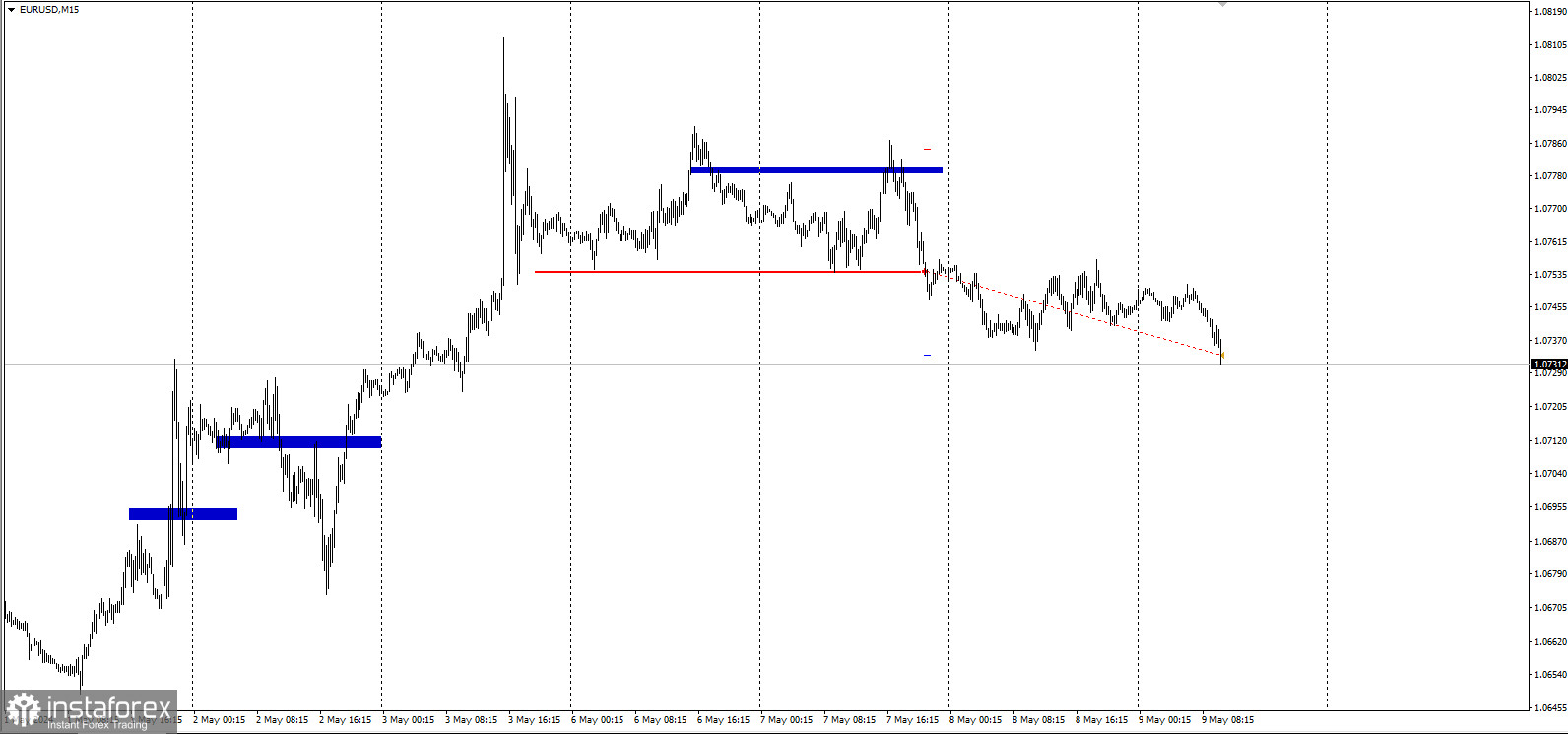Click the 1.06705 price scale label

click(x=1550, y=607)
